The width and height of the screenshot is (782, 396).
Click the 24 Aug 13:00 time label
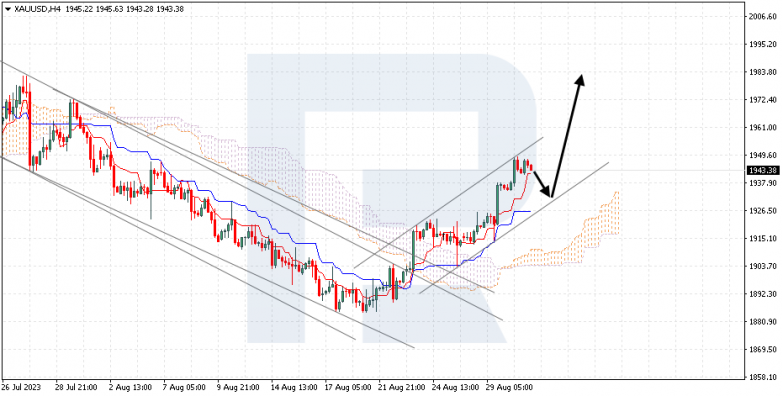point(455,388)
